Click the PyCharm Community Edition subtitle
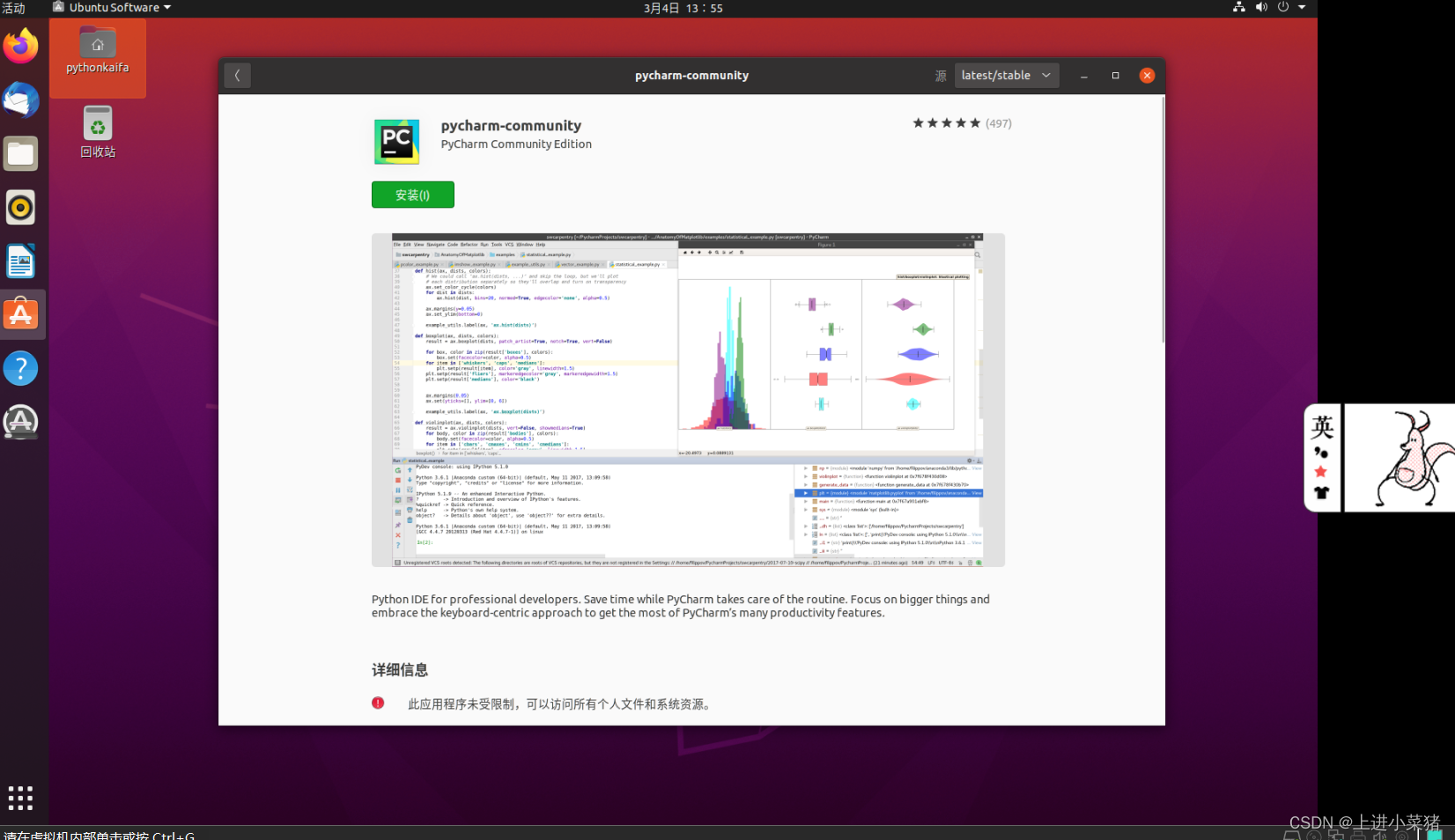Image resolution: width=1455 pixels, height=840 pixels. tap(516, 144)
